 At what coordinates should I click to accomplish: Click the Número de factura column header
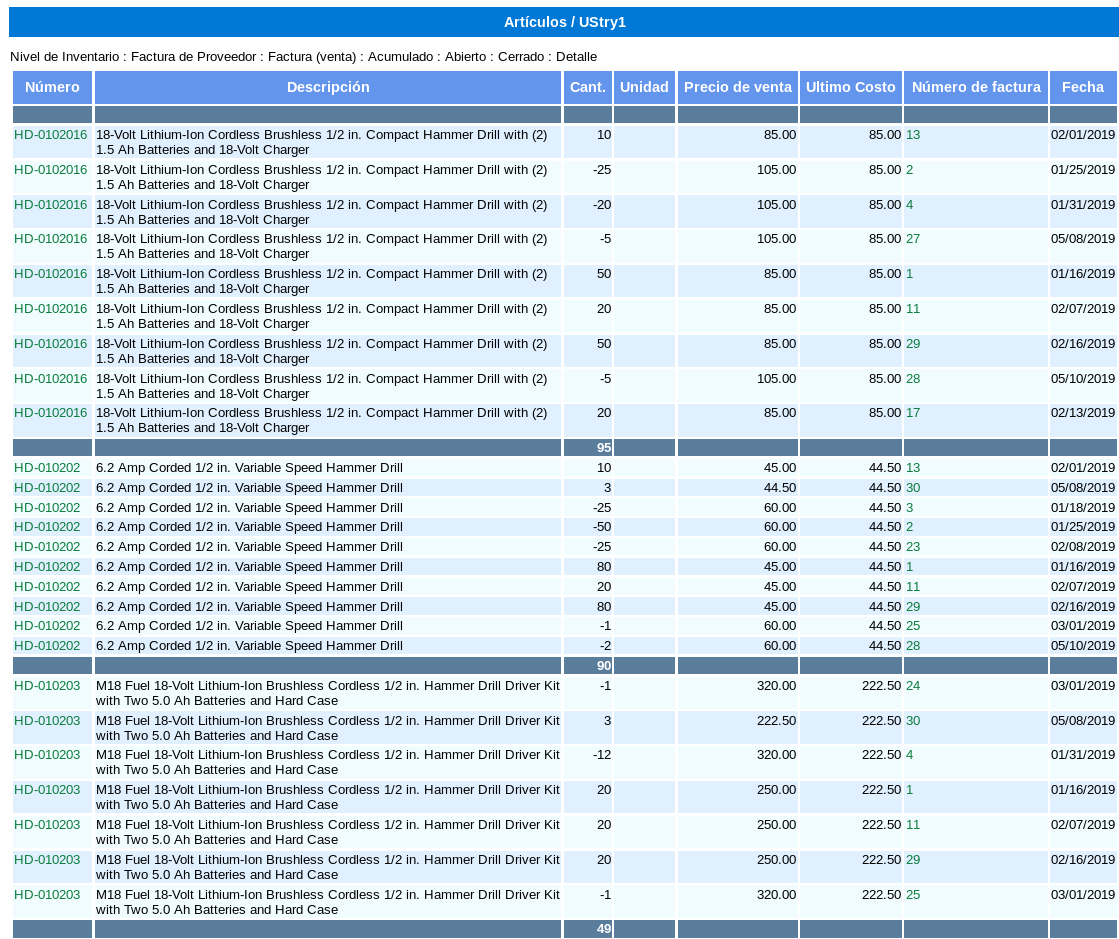click(976, 88)
